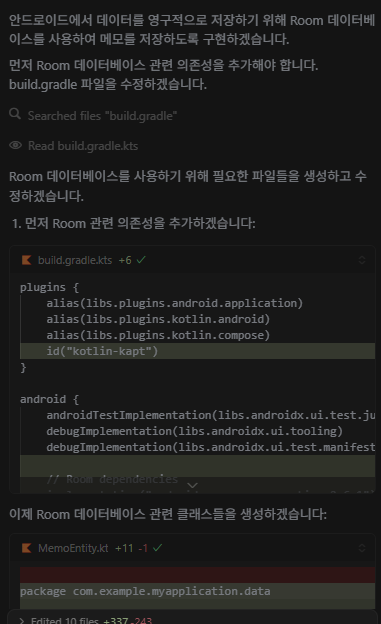Screen dimensions: 381x624
Task: Open the build.gradle.kts file name link
Action: pos(75,260)
